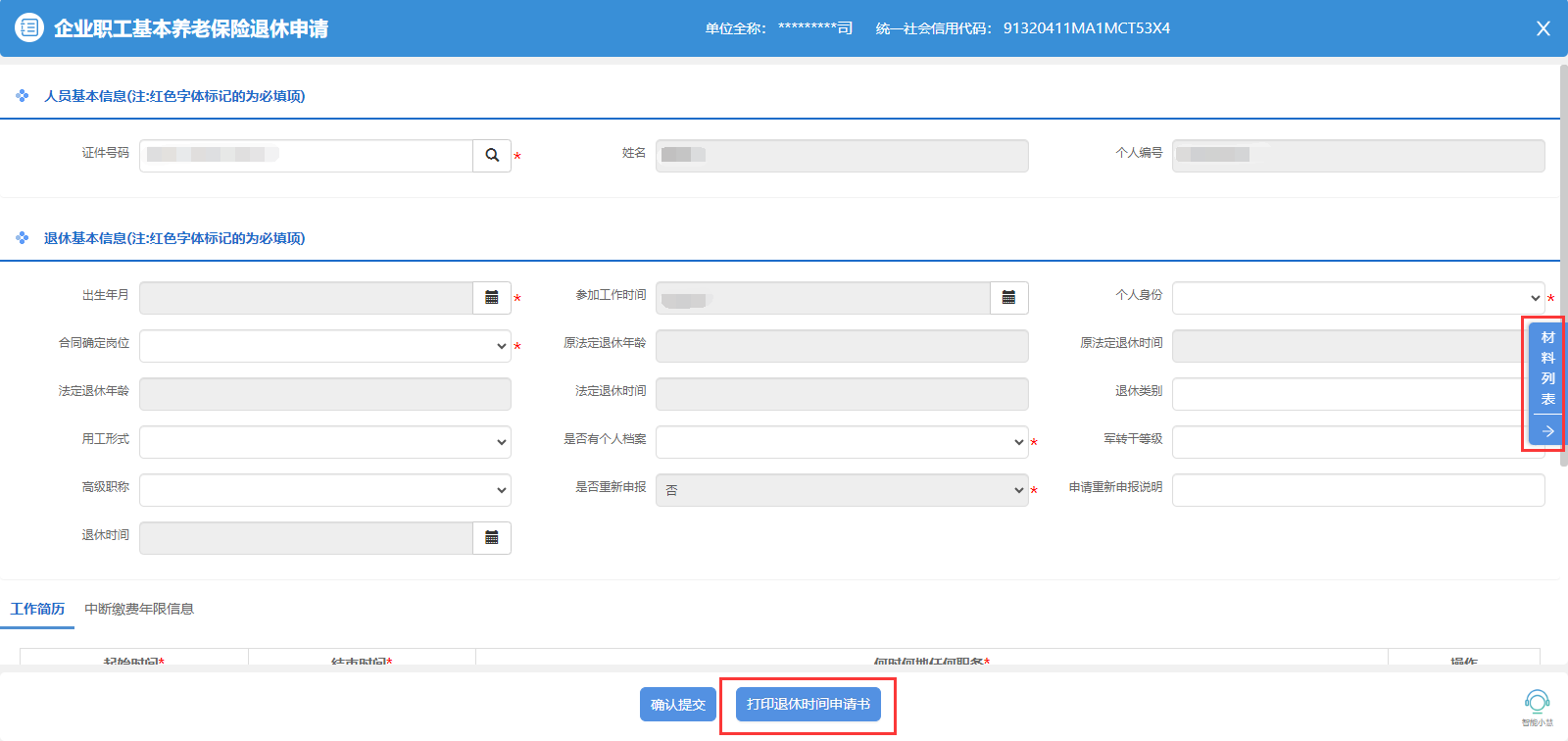1568x741 pixels.
Task: Click the form icon in title bar
Action: pos(29,28)
